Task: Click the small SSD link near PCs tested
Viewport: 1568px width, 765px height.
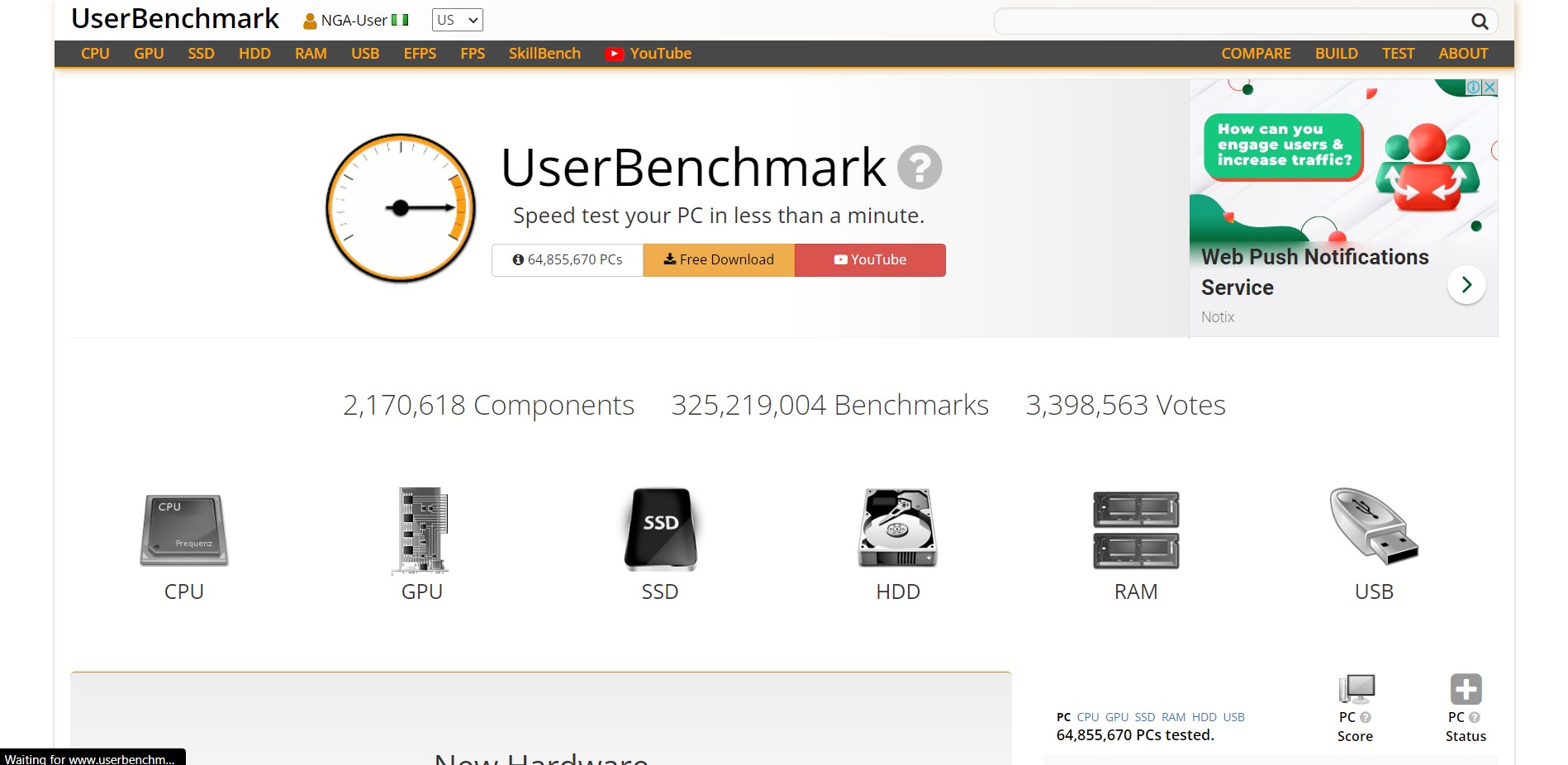Action: (x=1145, y=717)
